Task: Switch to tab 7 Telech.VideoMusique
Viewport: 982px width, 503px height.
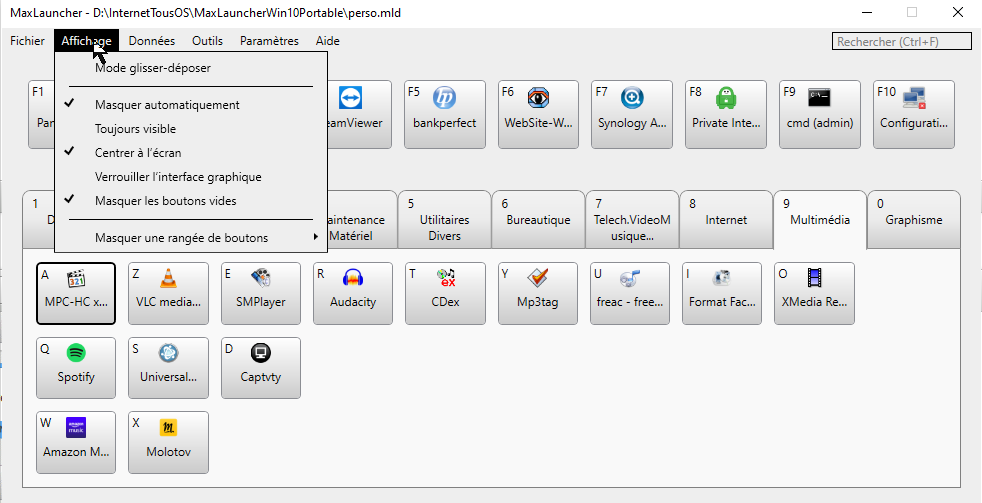Action: (x=632, y=220)
